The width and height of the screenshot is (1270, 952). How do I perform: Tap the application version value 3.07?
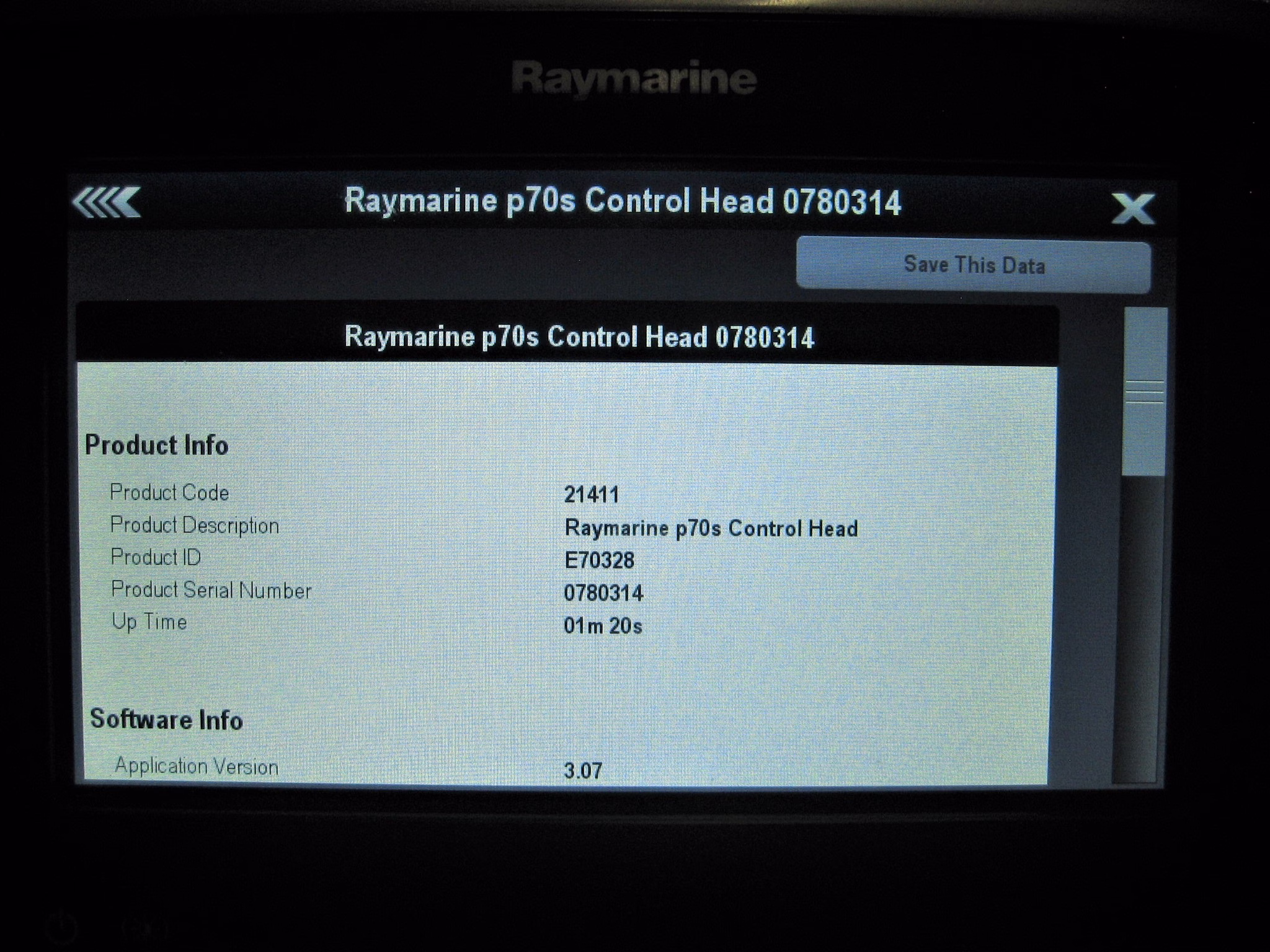tap(583, 771)
